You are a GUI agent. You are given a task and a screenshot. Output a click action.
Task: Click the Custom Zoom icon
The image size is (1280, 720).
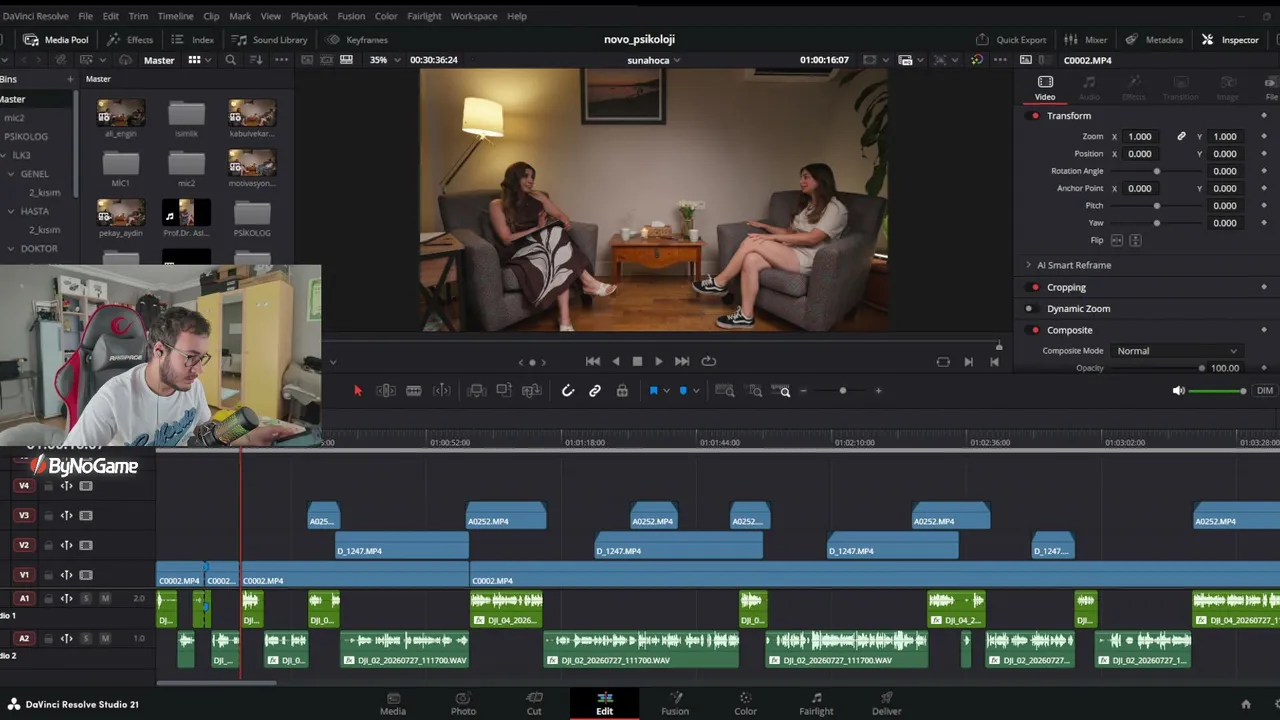785,391
